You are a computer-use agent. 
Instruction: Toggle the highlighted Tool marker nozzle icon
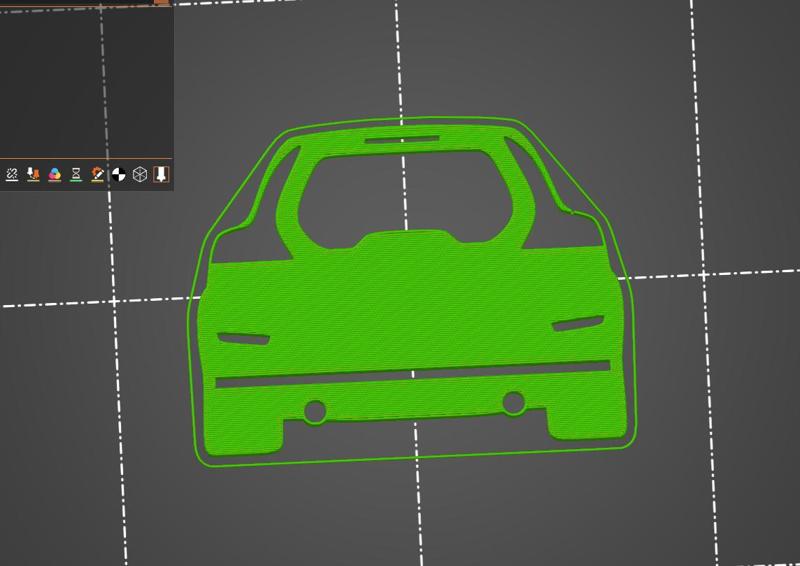click(x=161, y=174)
